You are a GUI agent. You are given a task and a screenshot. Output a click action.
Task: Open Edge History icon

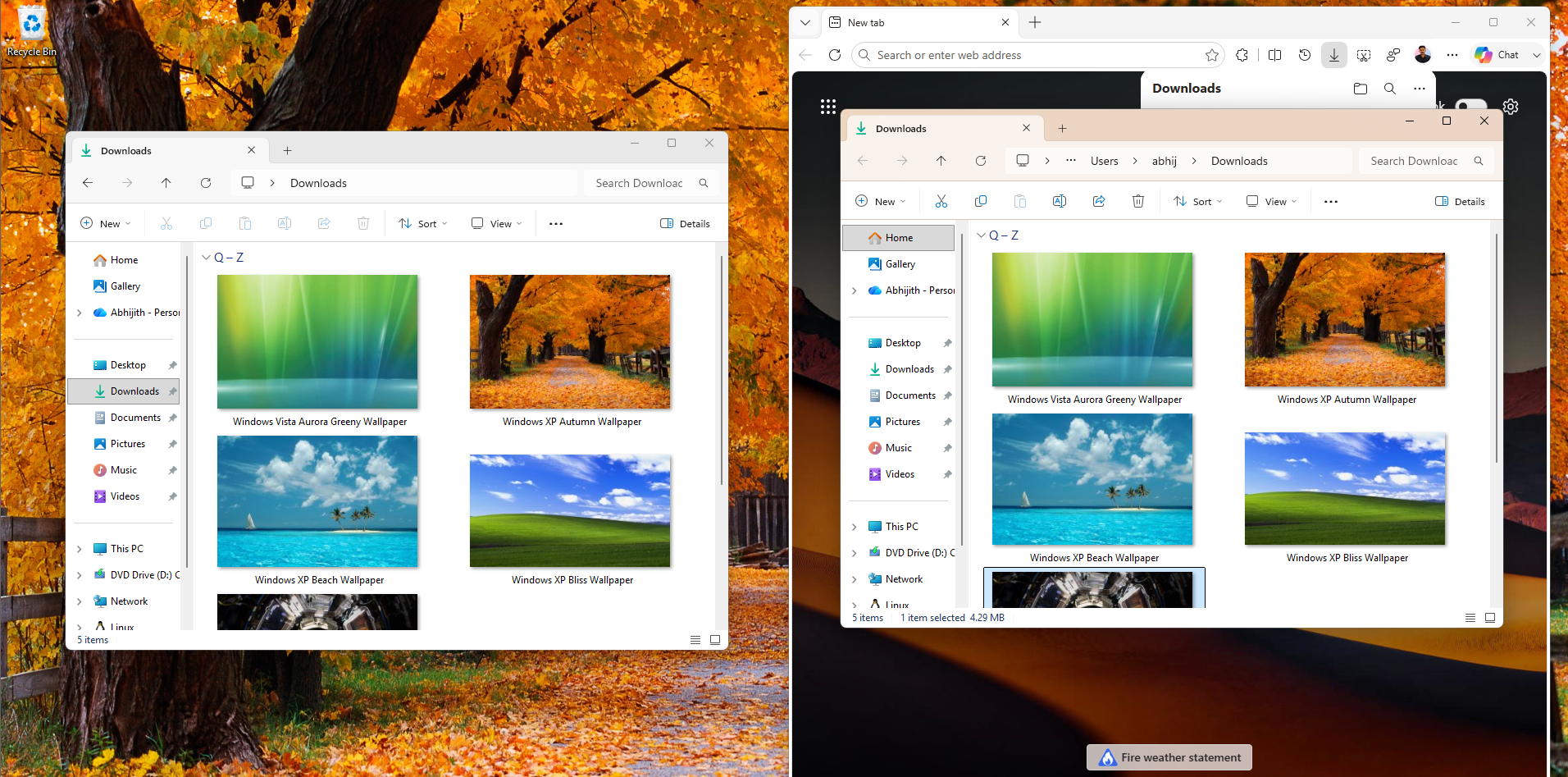(1305, 55)
